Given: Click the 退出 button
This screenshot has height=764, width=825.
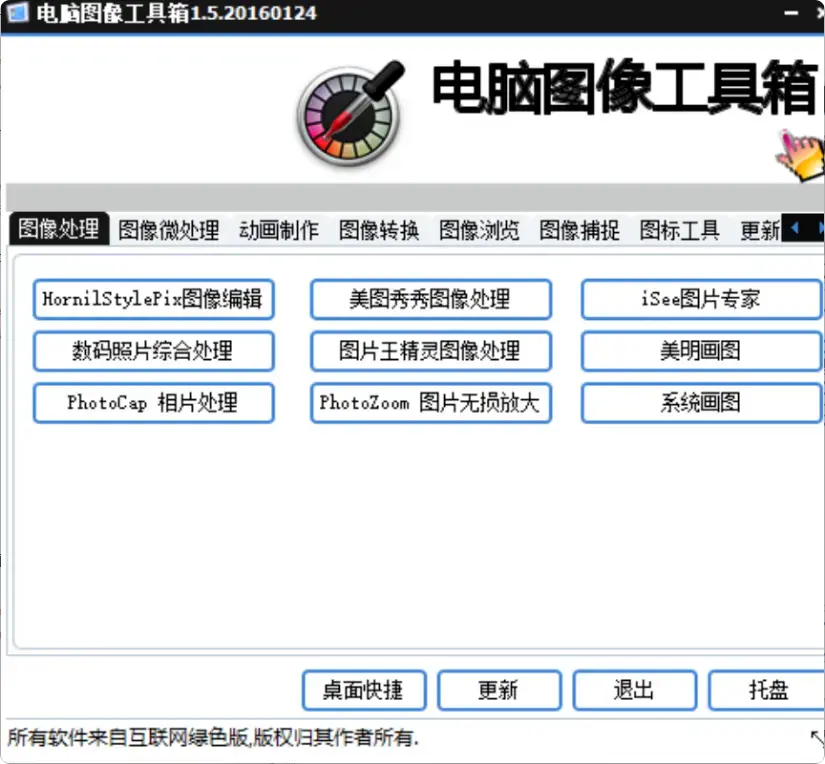Looking at the screenshot, I should pyautogui.click(x=634, y=690).
